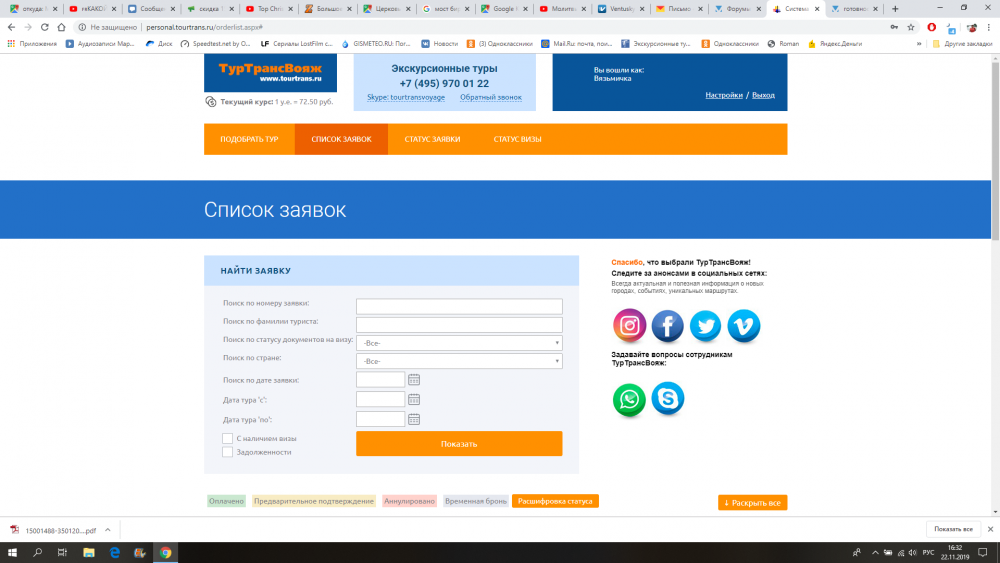Tick the 'Задолженности' checkbox

(x=228, y=452)
